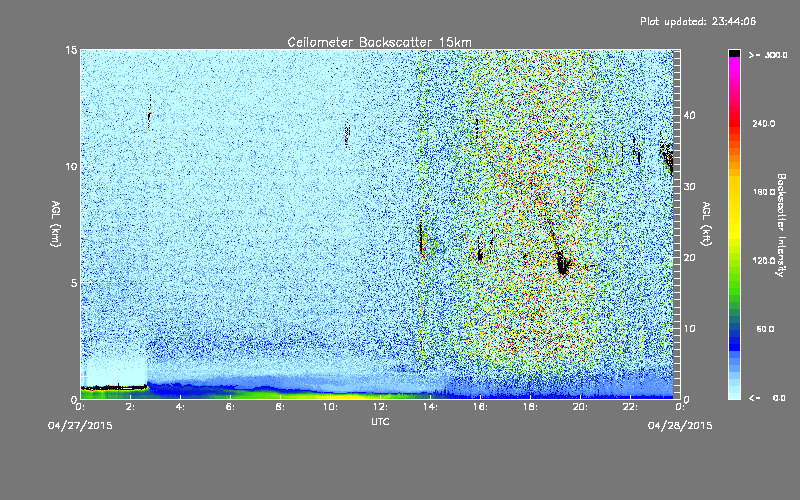The image size is (800, 500).
Task: Click the "18:" hour tick label
Action: point(530,407)
